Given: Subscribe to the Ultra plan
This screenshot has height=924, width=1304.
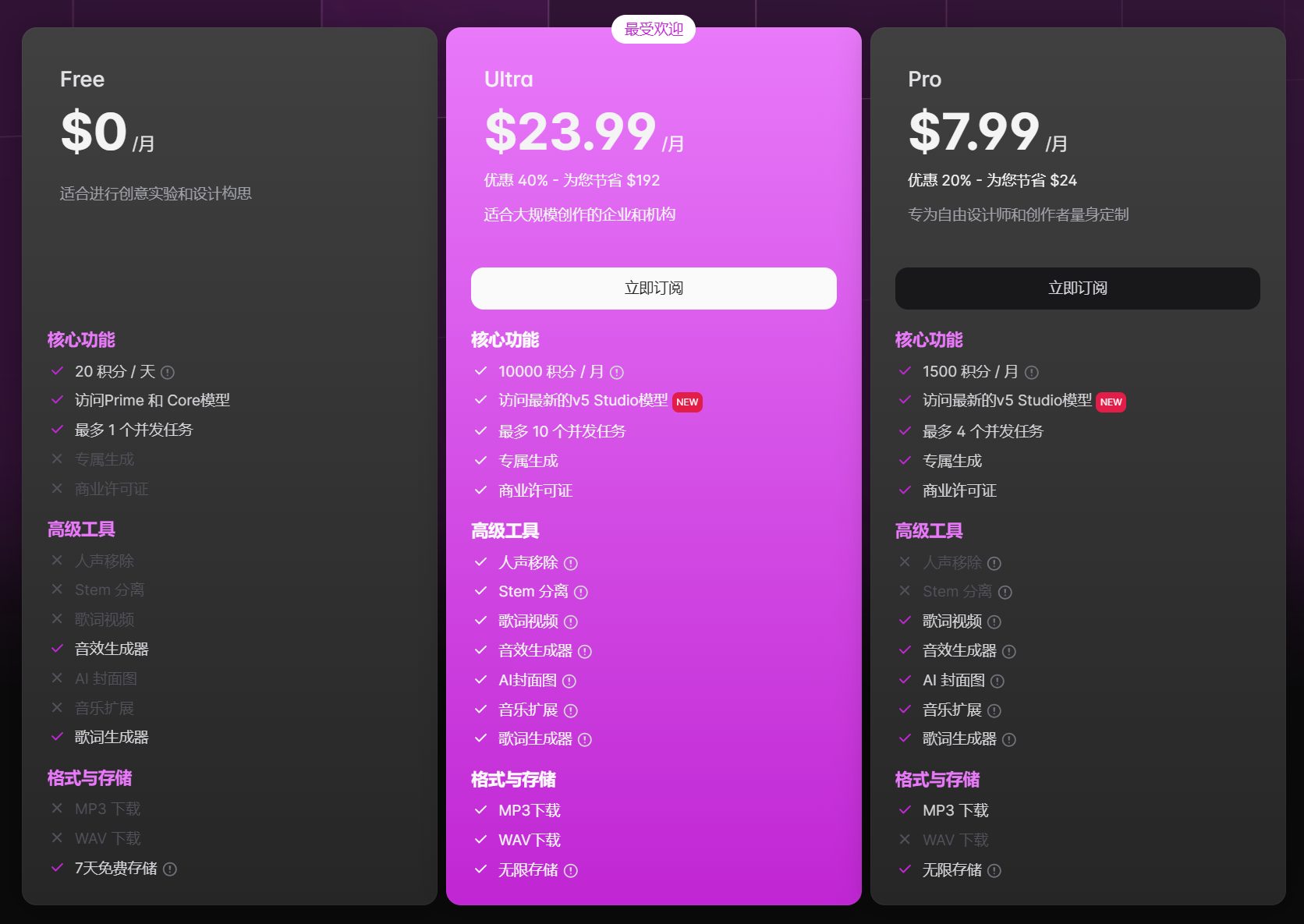Looking at the screenshot, I should [x=654, y=289].
